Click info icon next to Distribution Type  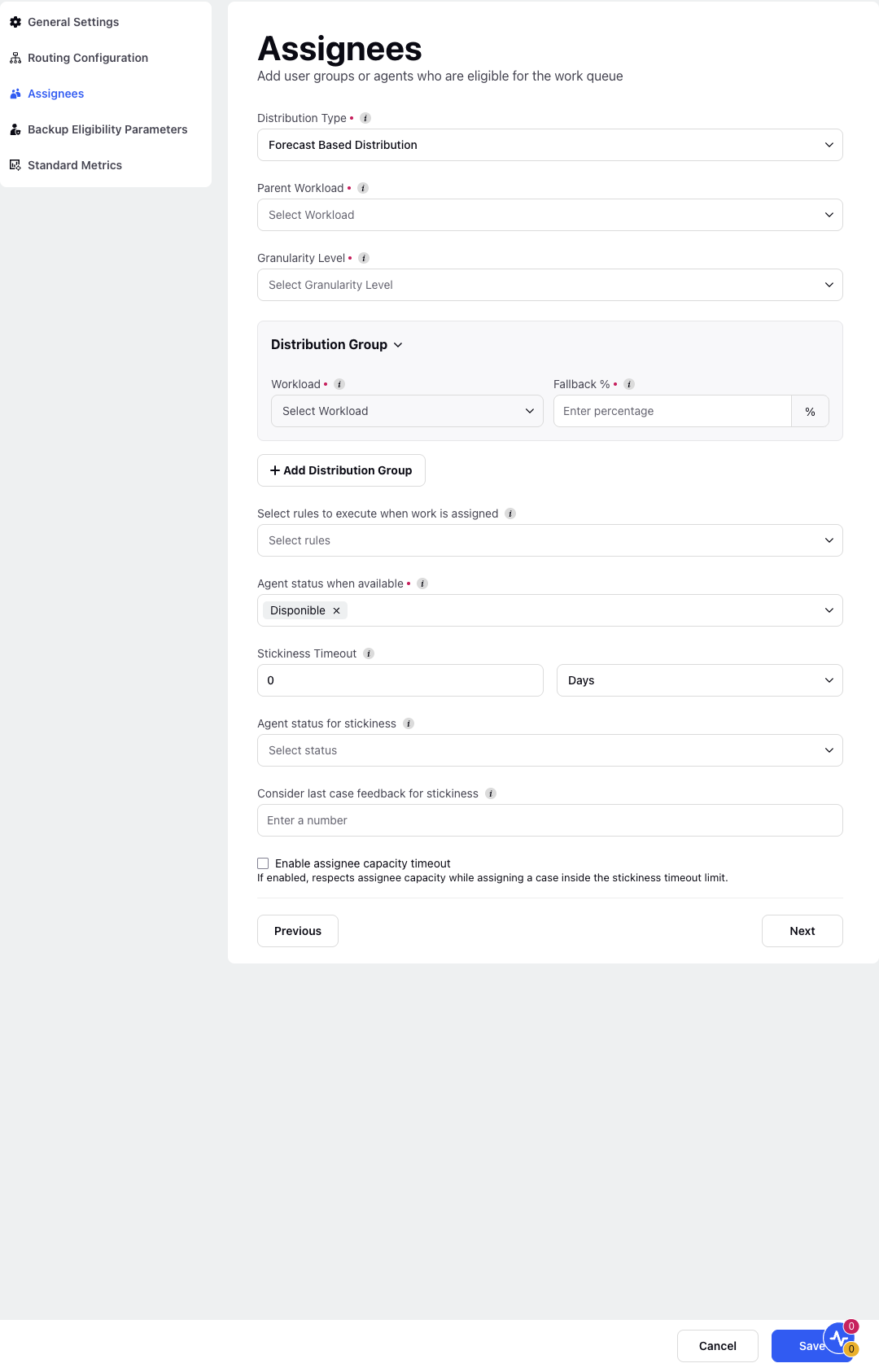click(x=365, y=118)
